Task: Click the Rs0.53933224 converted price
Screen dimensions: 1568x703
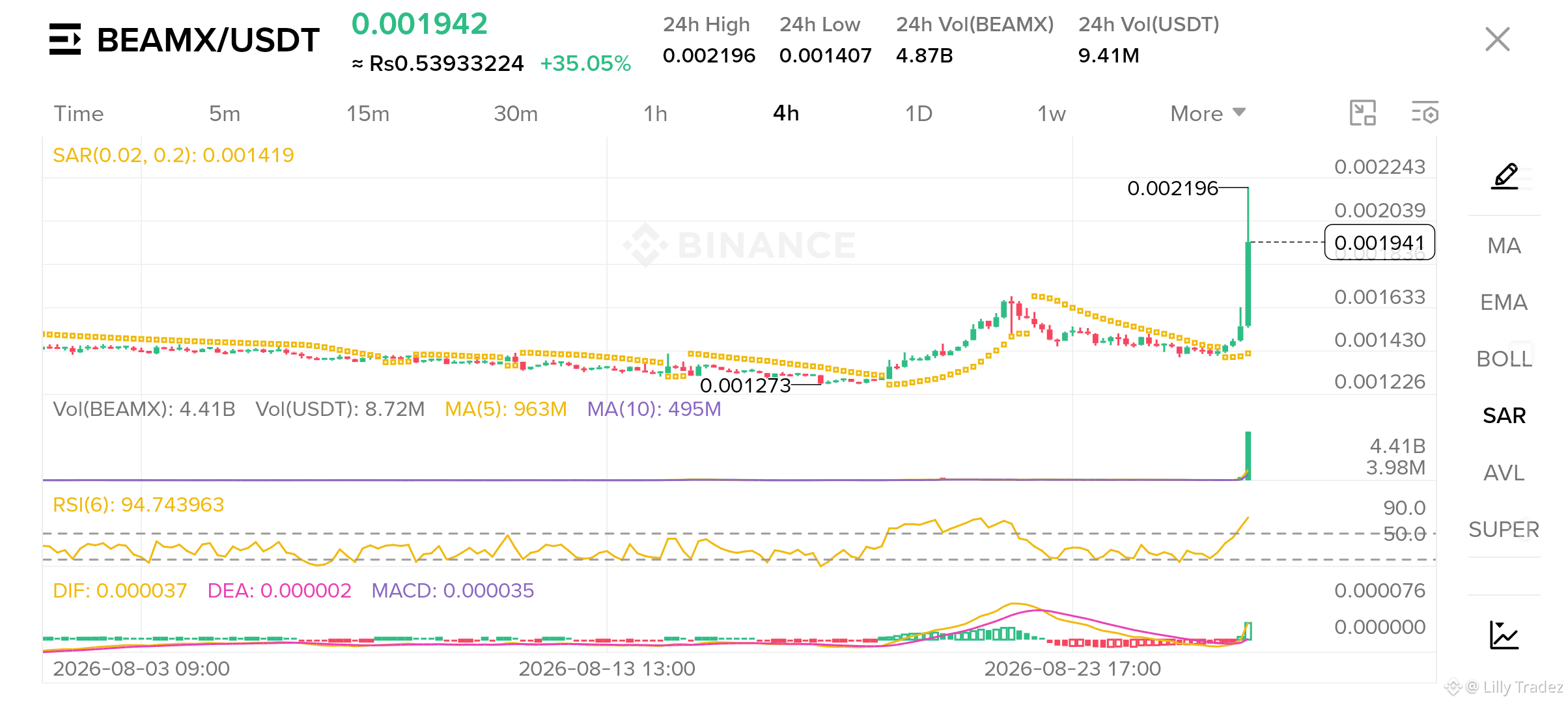Action: 446,64
